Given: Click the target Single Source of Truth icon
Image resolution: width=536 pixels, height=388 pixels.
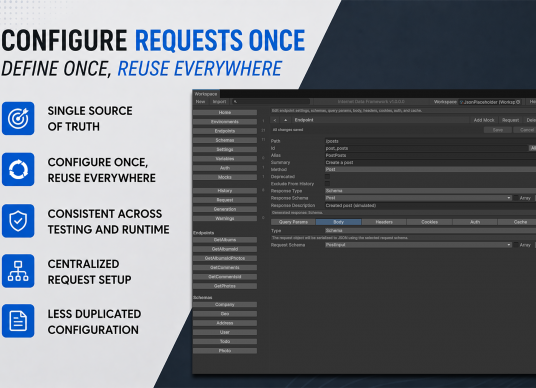Looking at the screenshot, I should click(18, 118).
